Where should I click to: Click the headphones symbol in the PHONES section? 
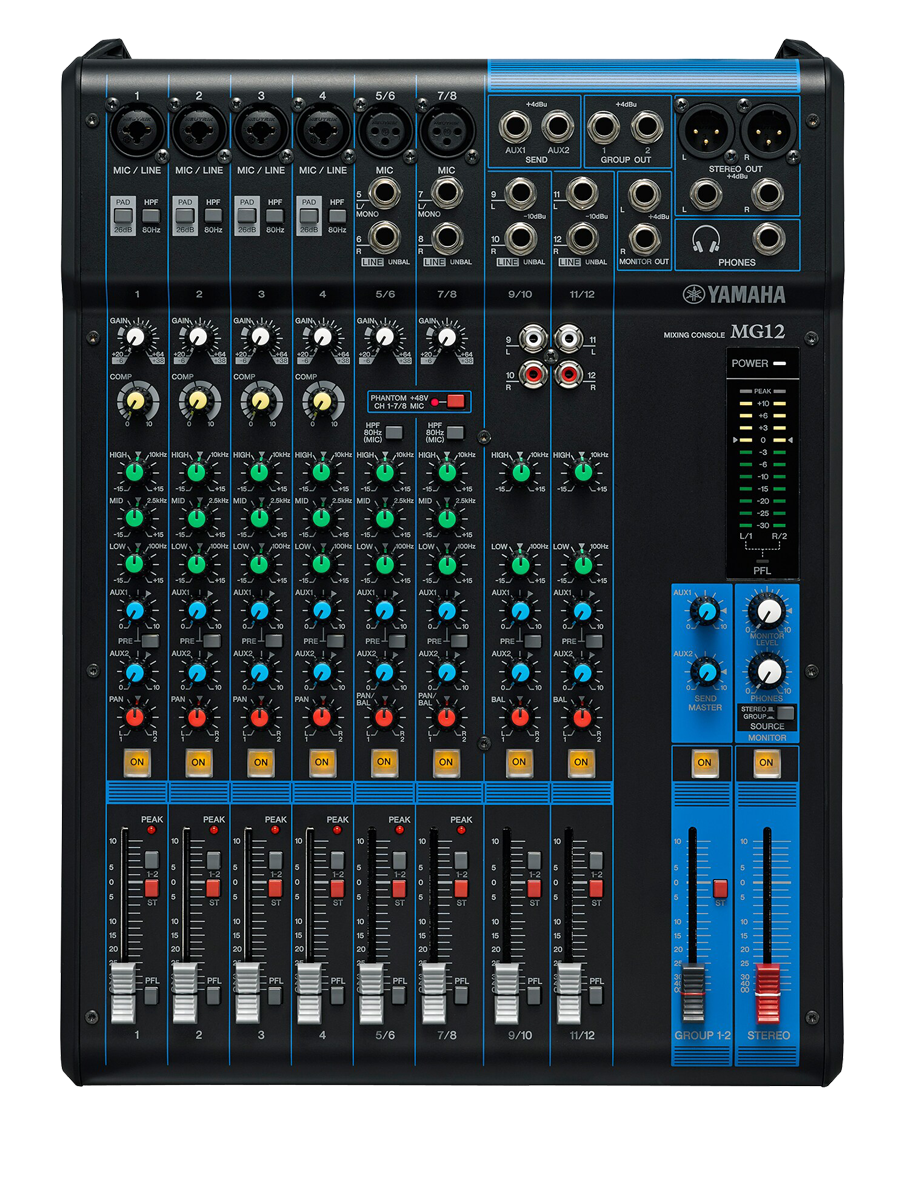click(x=706, y=240)
